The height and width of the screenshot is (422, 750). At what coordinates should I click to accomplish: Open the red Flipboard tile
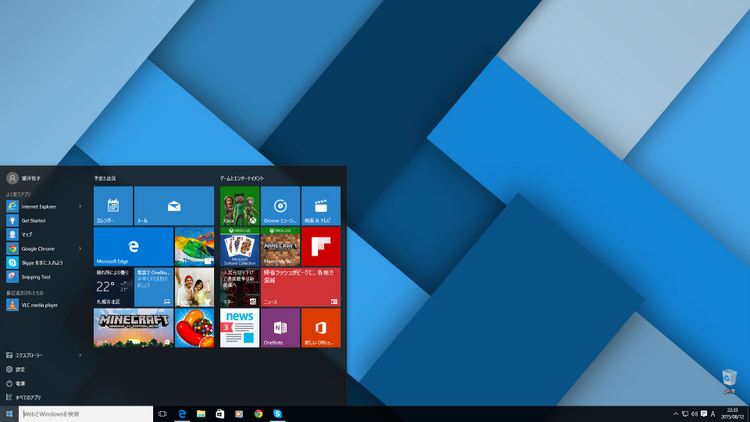321,246
